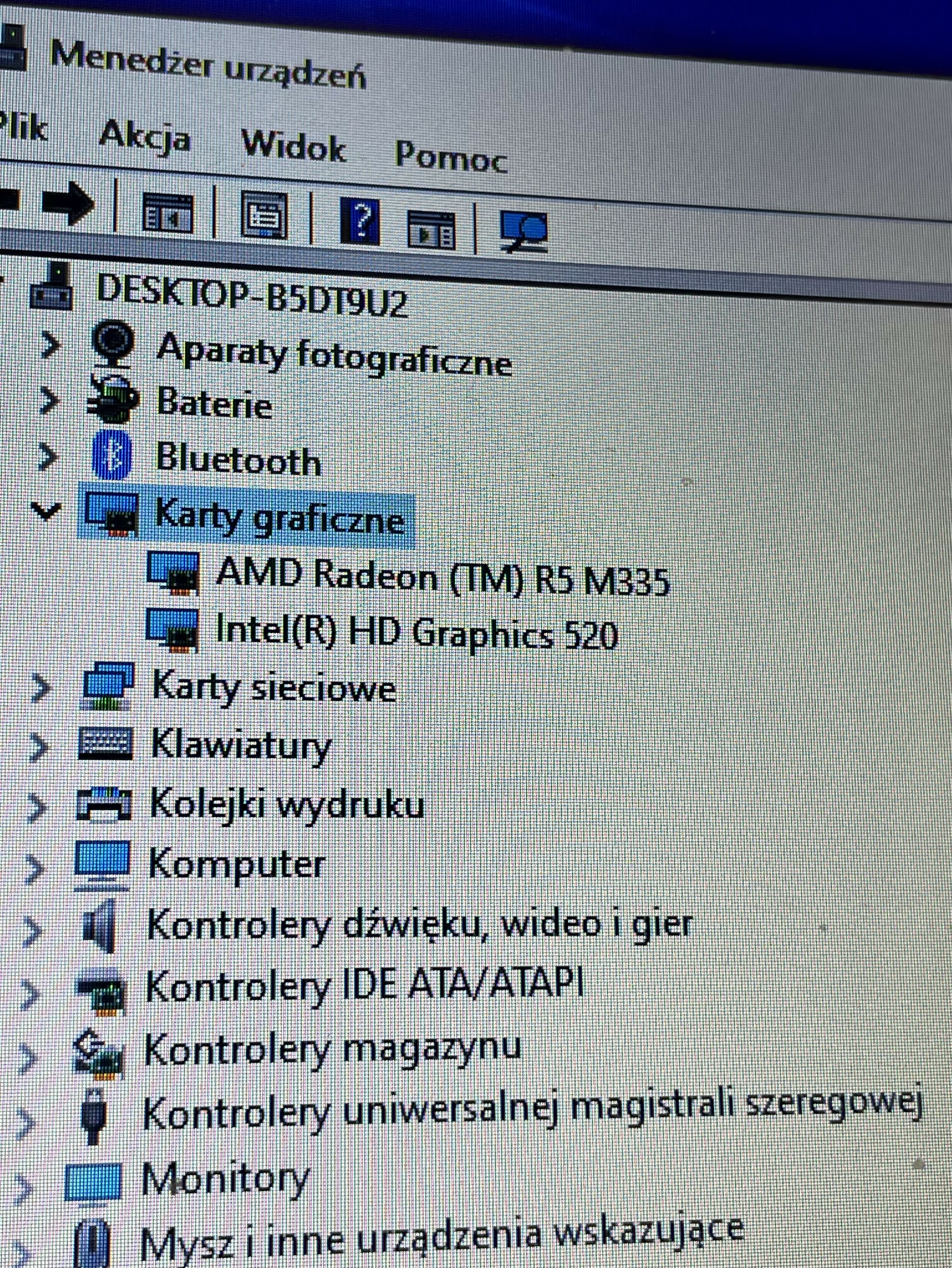Viewport: 952px width, 1268px height.
Task: Expand Kontrolery IDE ATA/ATAPI category
Action: pos(30,994)
